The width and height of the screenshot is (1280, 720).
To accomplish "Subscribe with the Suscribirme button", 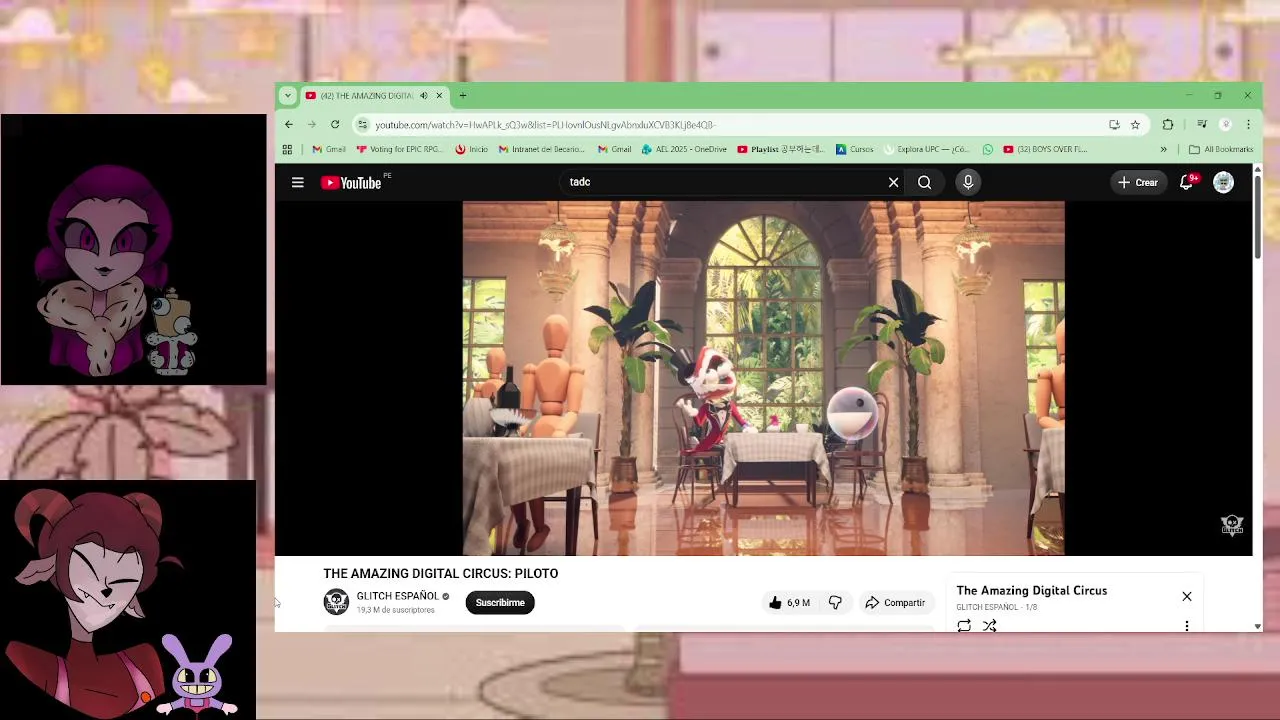I will coord(500,603).
